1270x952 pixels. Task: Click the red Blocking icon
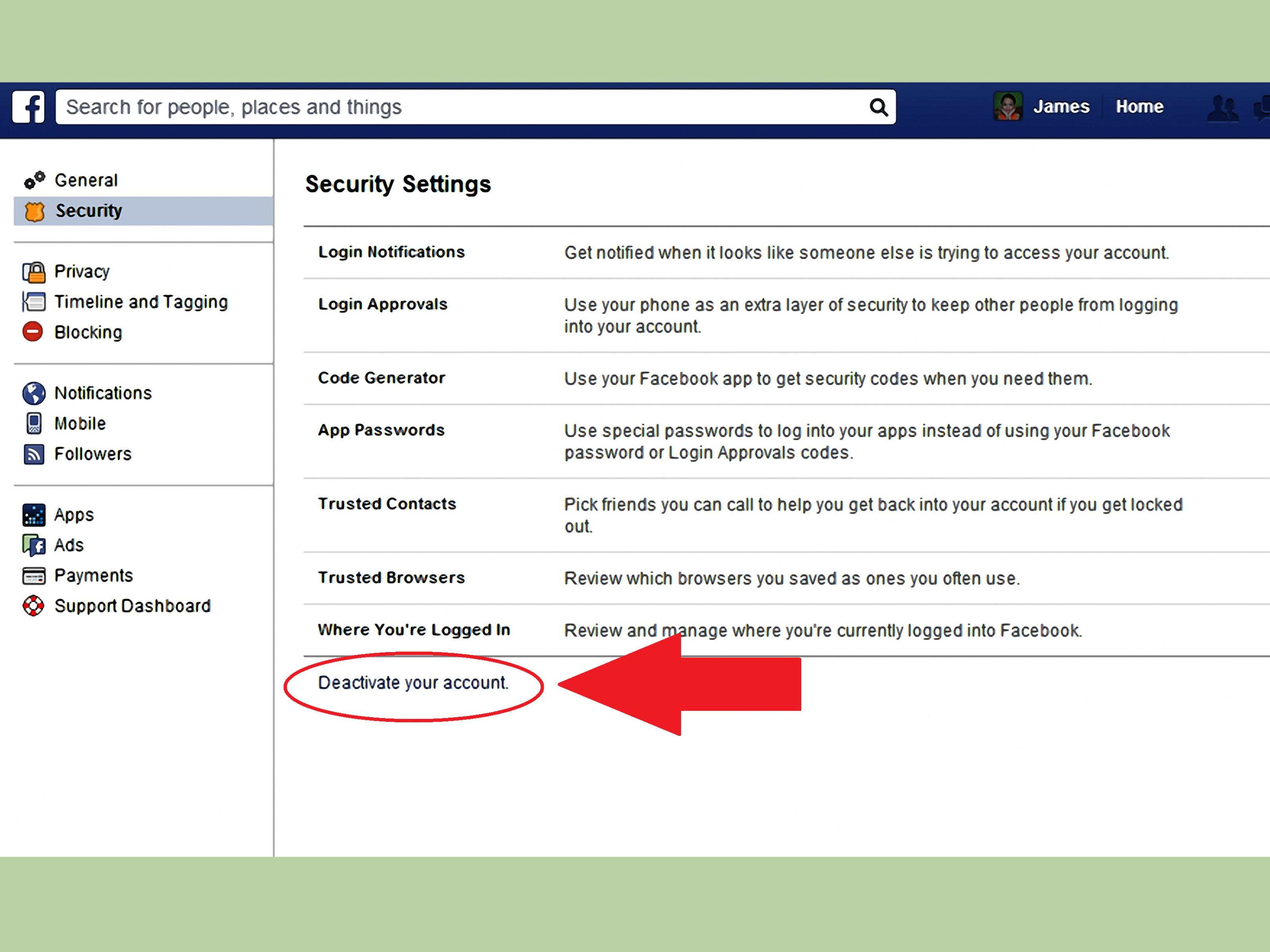click(x=33, y=332)
